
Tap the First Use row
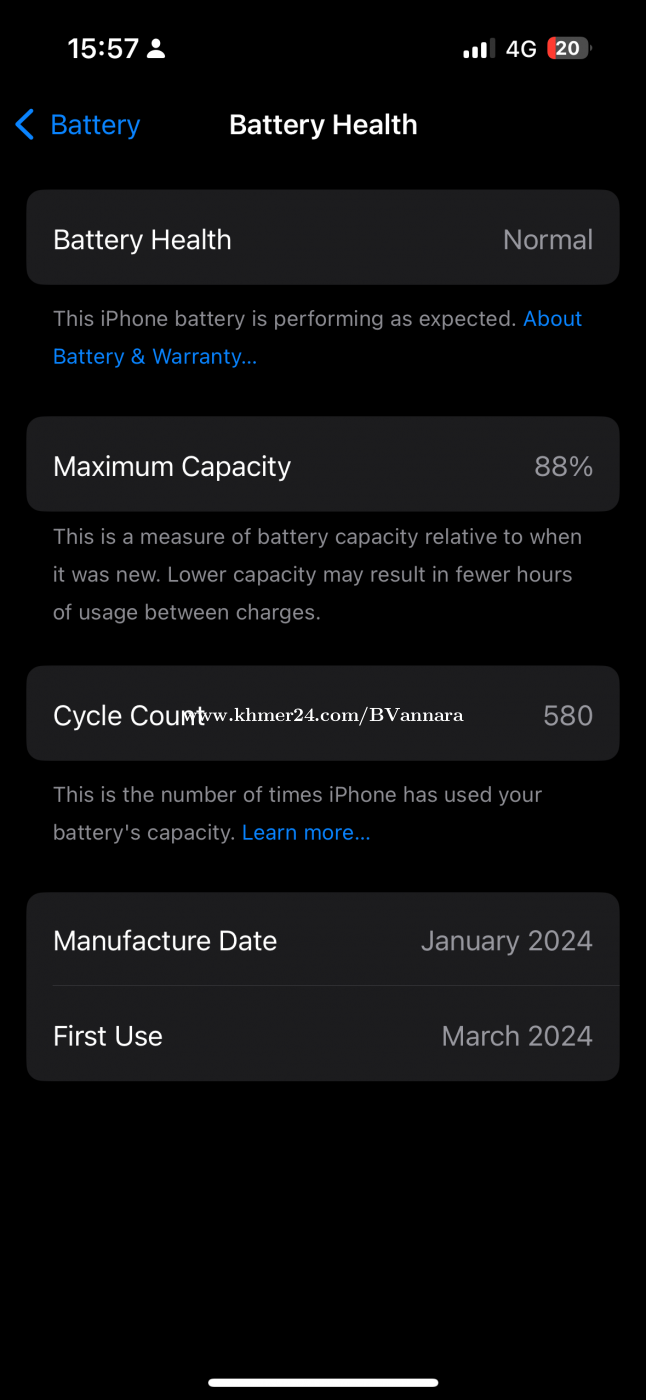[323, 1035]
